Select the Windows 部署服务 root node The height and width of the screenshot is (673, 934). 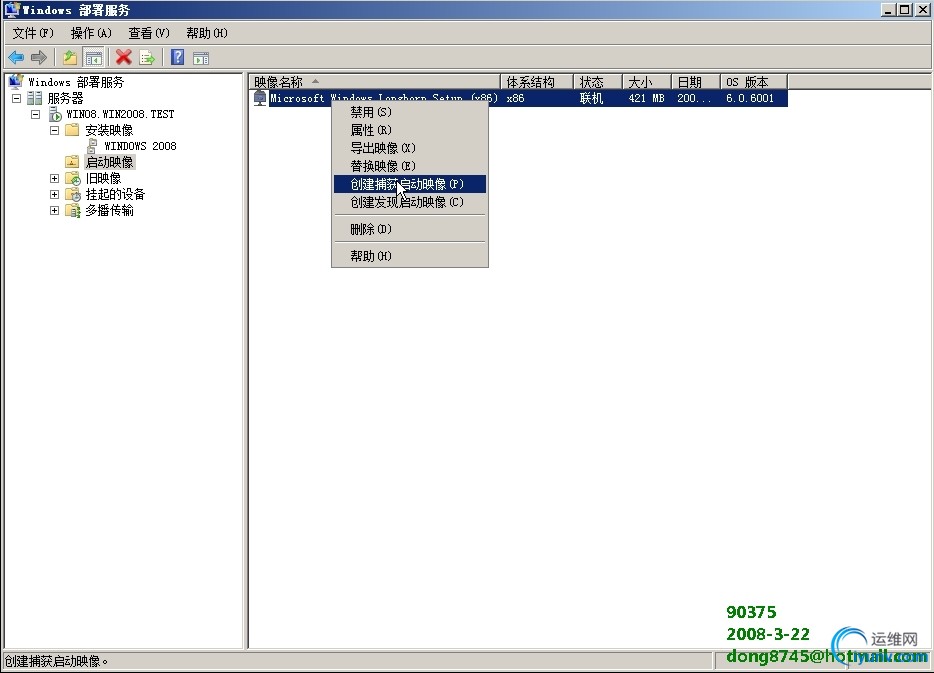(76, 82)
